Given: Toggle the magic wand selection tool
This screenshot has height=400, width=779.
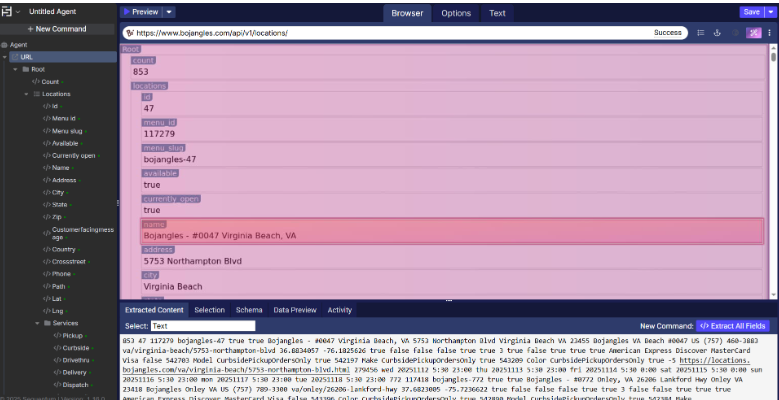Looking at the screenshot, I should pos(754,33).
